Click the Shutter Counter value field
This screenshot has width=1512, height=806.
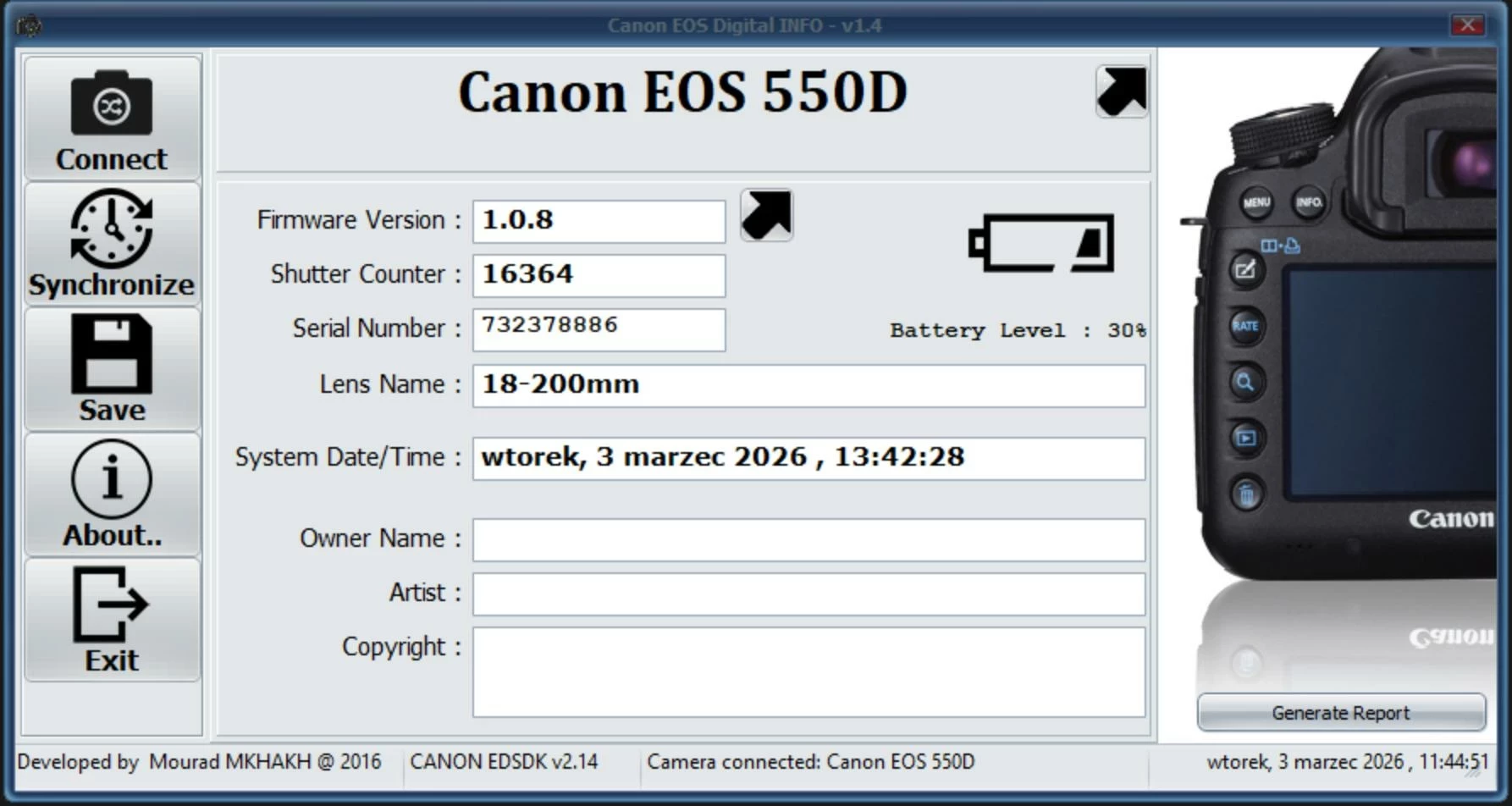click(599, 275)
